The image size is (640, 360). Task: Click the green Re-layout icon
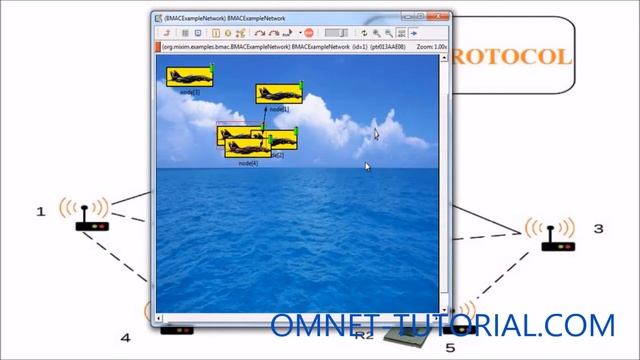click(x=364, y=33)
